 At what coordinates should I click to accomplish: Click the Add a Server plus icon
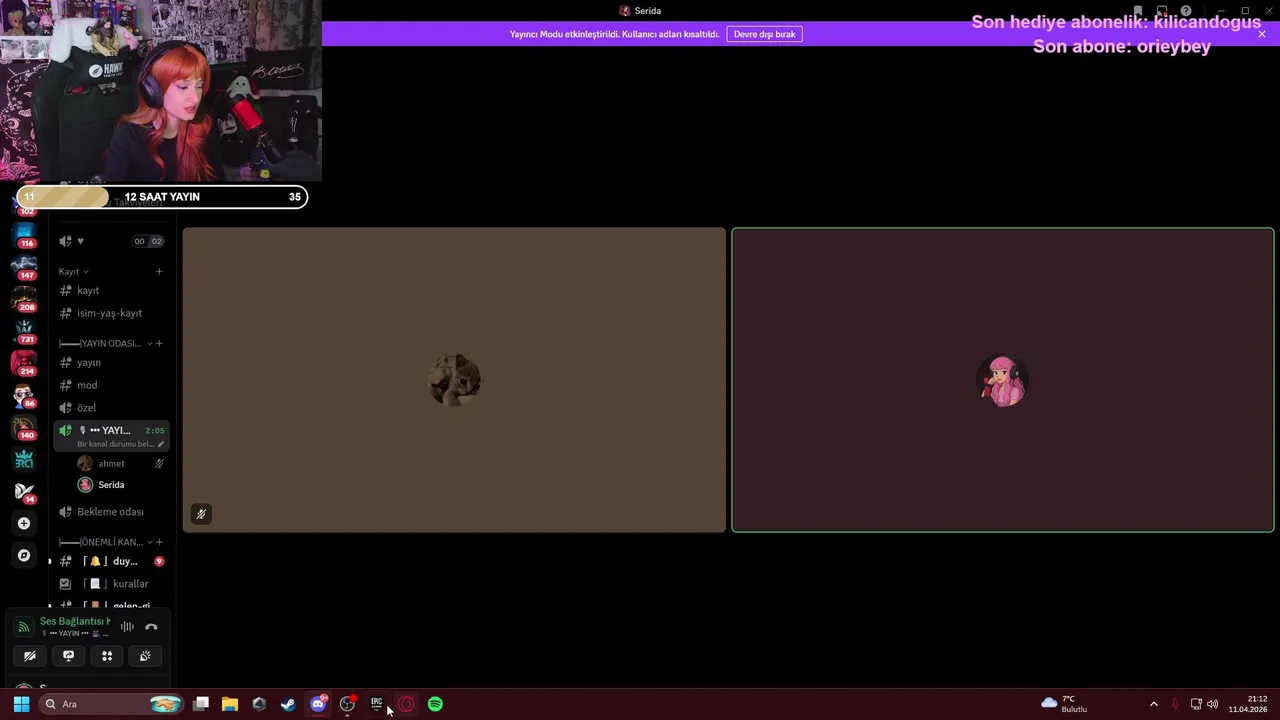pos(24,523)
